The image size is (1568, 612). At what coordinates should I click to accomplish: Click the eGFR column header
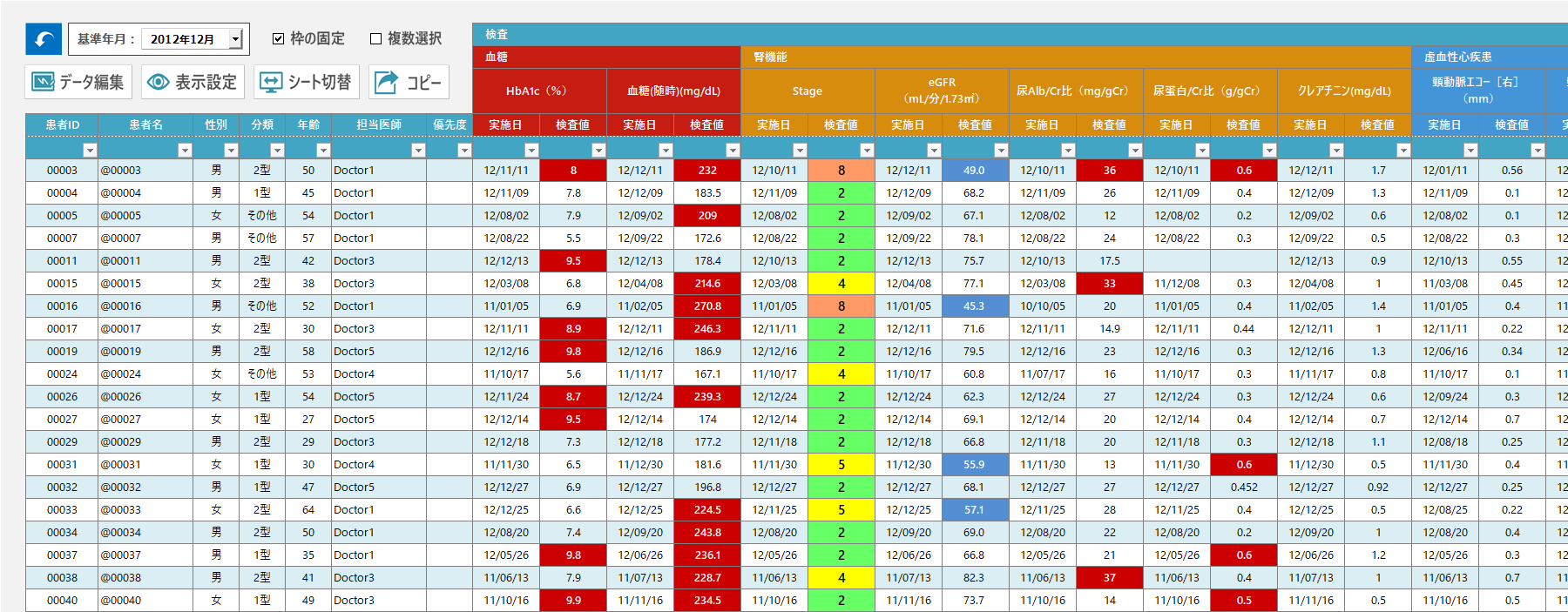[941, 91]
